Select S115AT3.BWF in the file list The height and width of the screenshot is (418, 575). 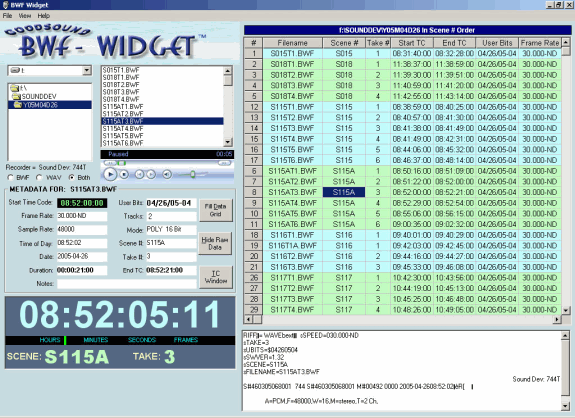click(162, 121)
